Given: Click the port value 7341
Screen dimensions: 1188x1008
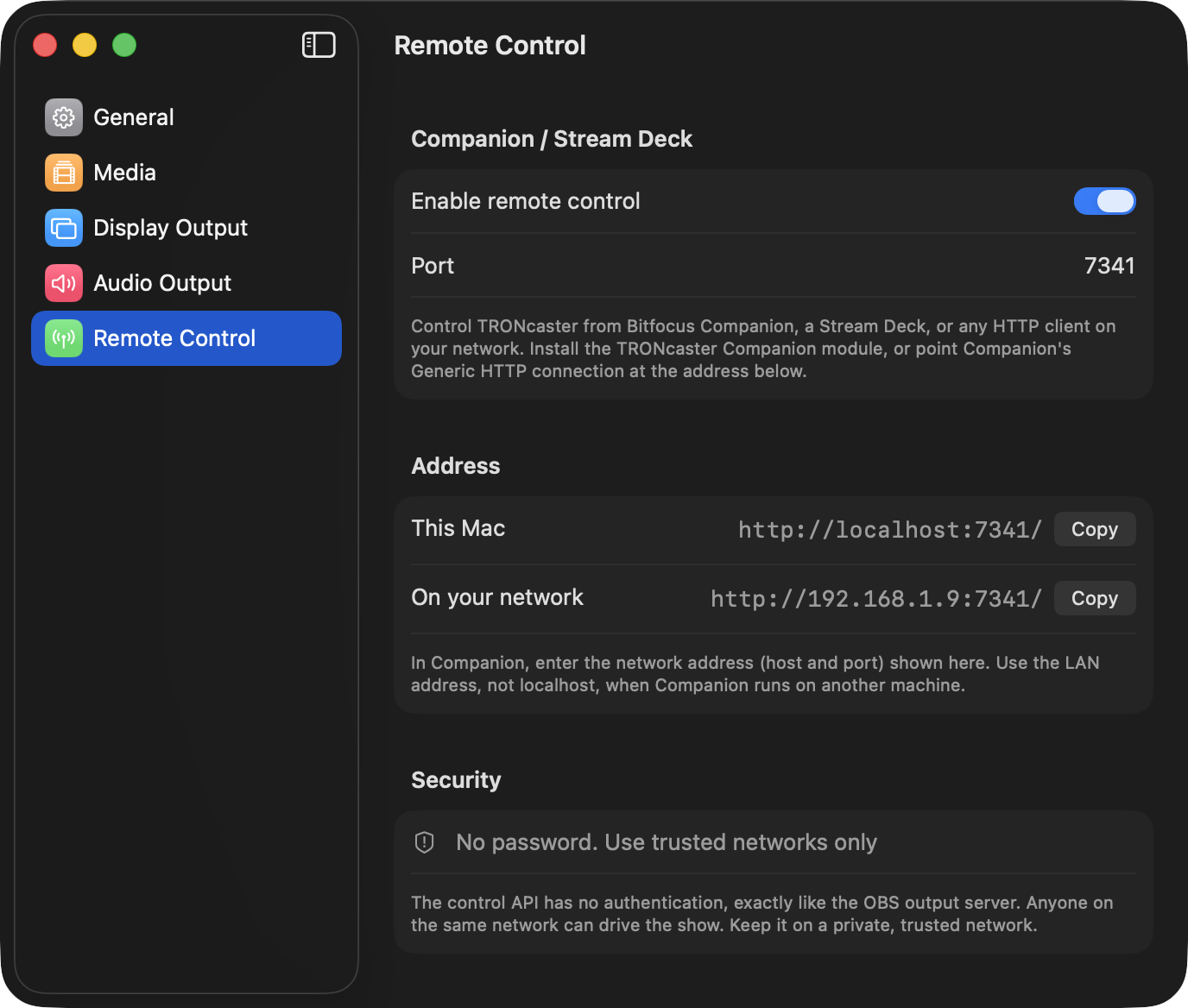Looking at the screenshot, I should tap(1109, 266).
